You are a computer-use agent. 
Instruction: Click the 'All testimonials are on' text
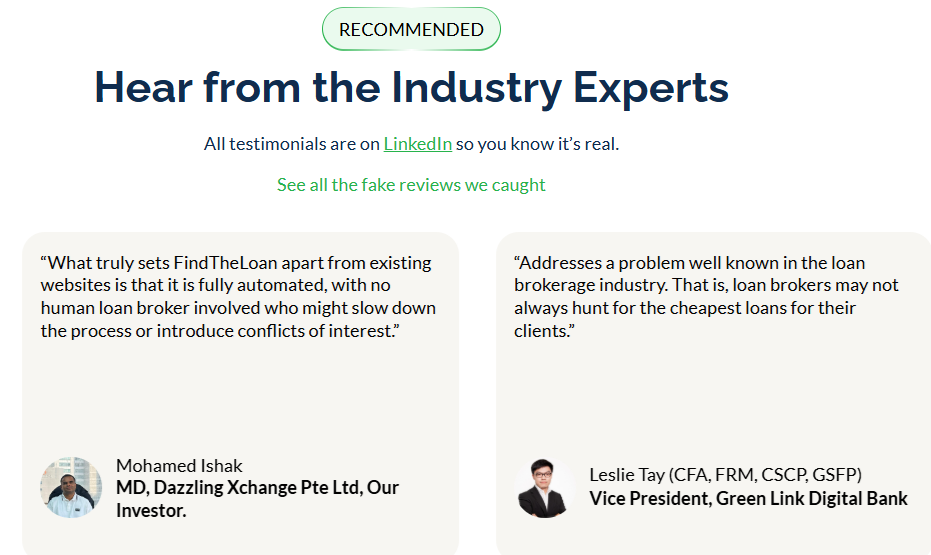(x=292, y=144)
